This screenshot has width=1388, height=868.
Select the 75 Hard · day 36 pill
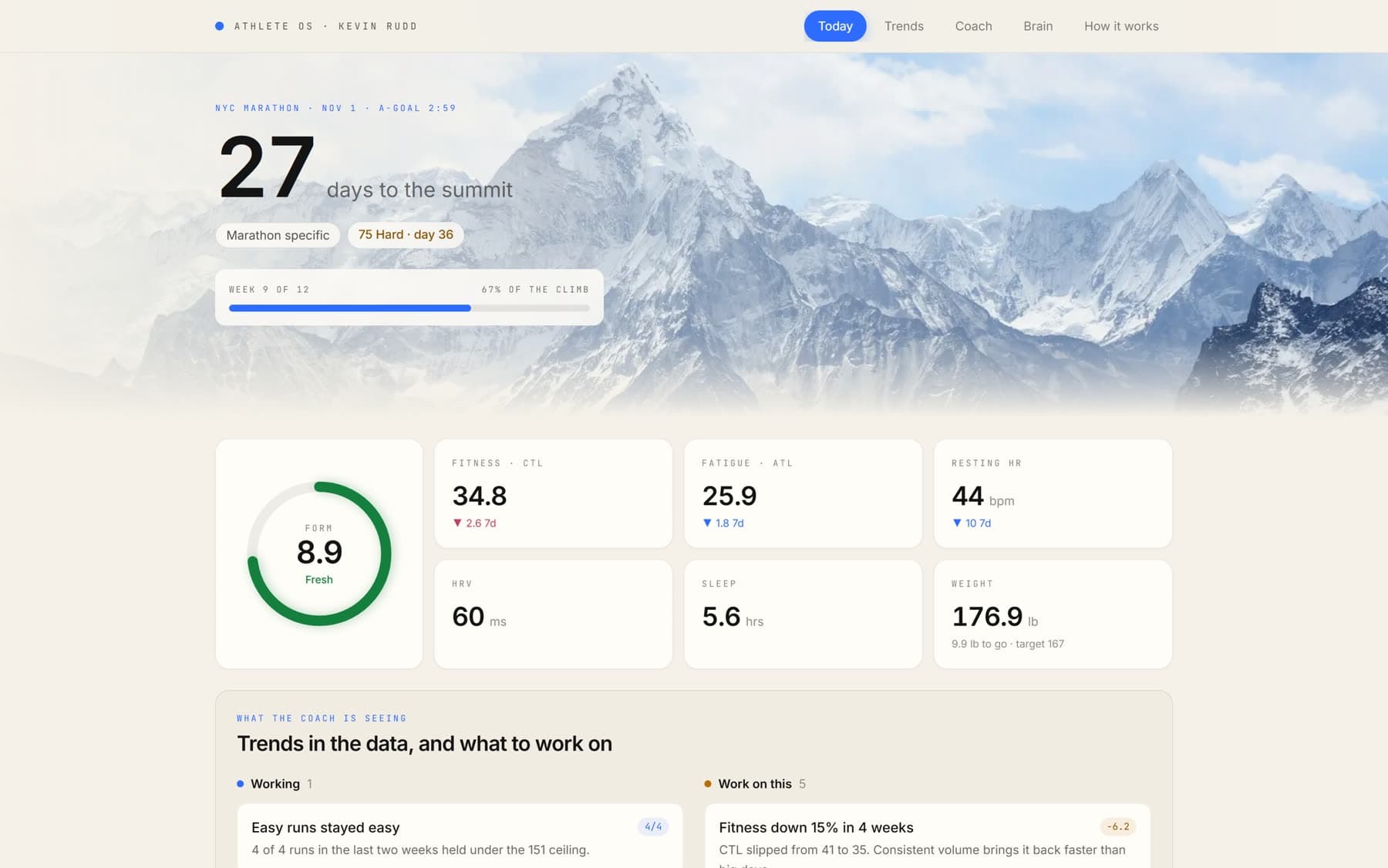[406, 234]
